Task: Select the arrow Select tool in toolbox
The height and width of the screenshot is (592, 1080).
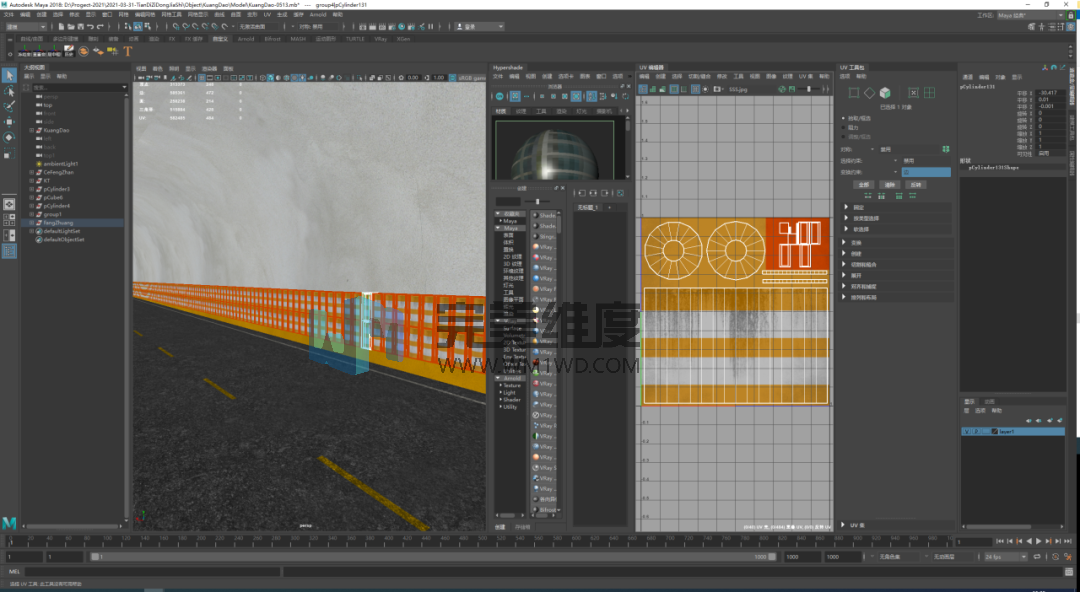Action: coord(9,75)
